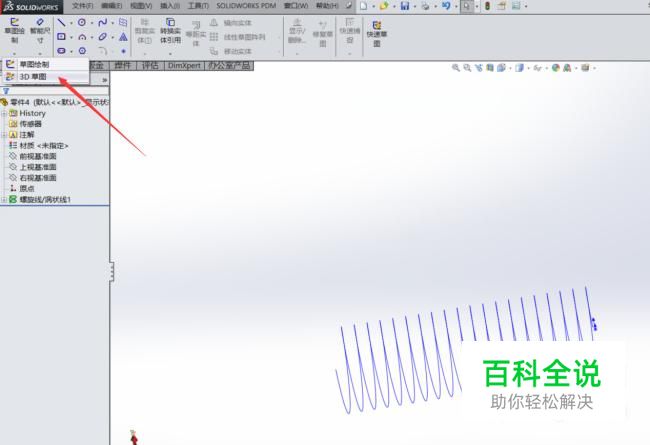Open 视图(V) menu
The height and width of the screenshot is (445, 650).
tap(141, 6)
